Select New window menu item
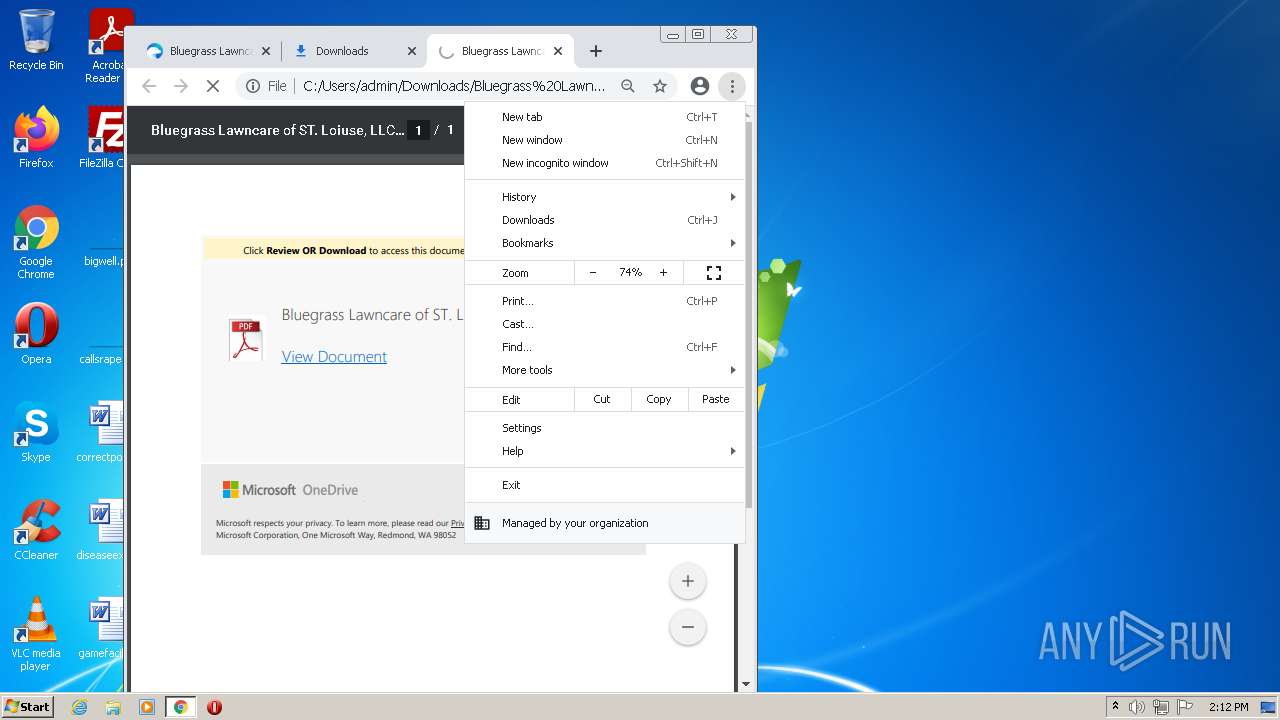Viewport: 1280px width, 720px height. [x=605, y=140]
